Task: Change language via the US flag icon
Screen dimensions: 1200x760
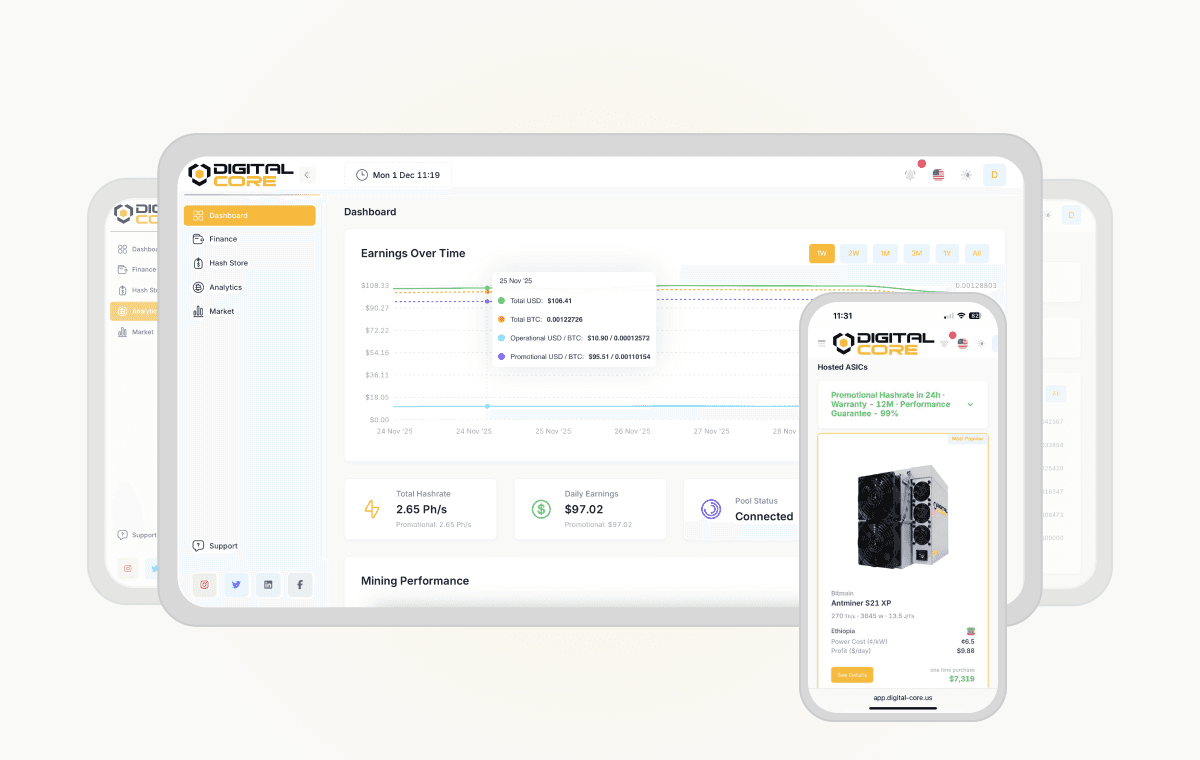Action: (x=938, y=174)
